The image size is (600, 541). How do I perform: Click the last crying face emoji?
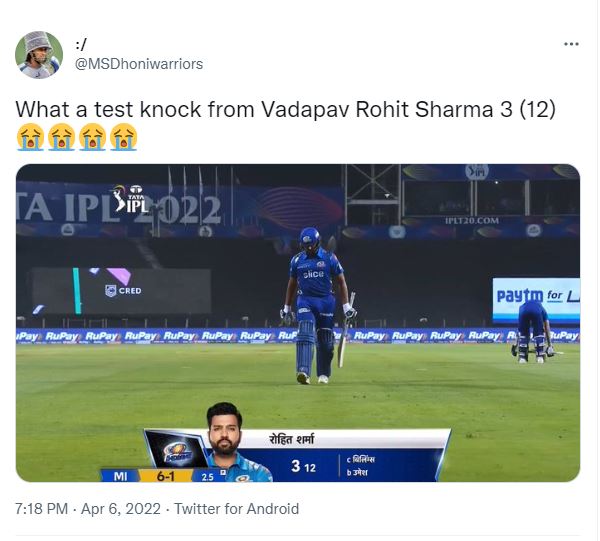[123, 137]
